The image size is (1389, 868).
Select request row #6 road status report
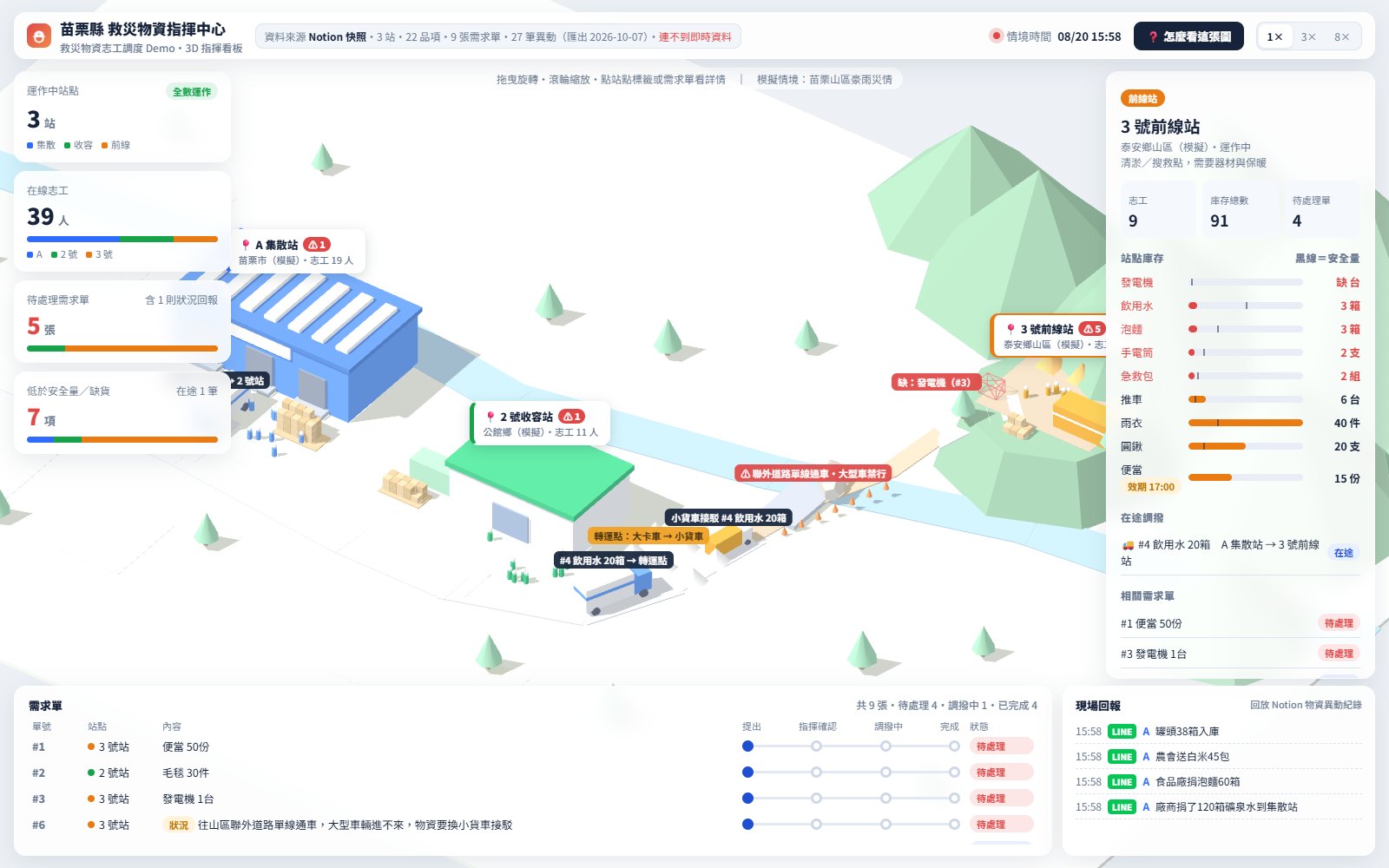click(x=532, y=825)
